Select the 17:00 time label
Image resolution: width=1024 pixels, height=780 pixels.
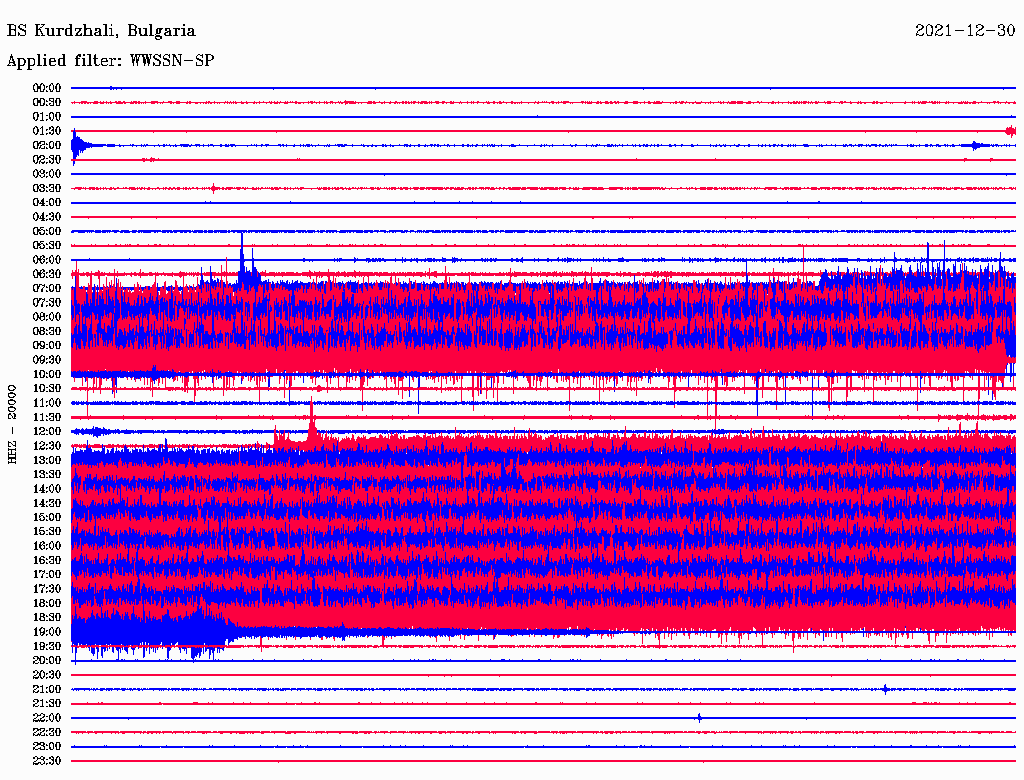(x=47, y=575)
